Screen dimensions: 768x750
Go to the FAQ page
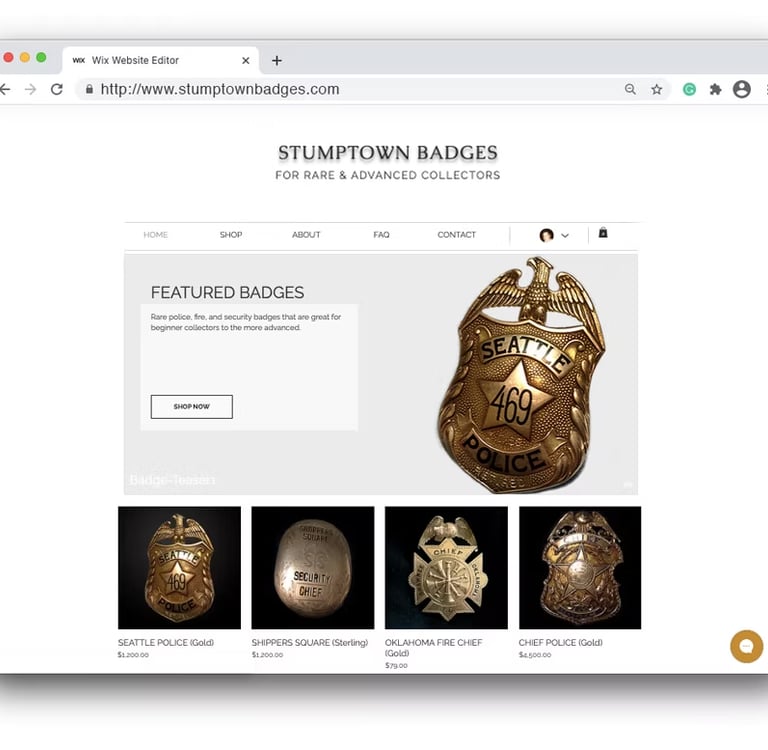click(381, 235)
